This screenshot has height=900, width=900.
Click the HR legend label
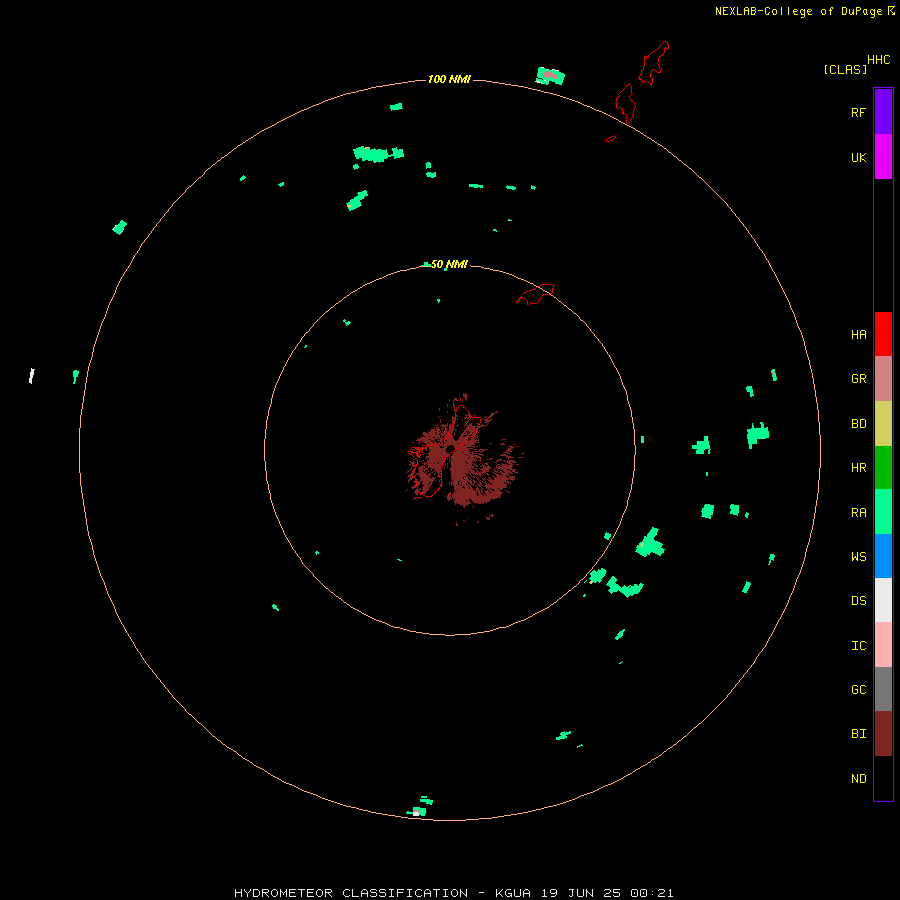[x=858, y=468]
